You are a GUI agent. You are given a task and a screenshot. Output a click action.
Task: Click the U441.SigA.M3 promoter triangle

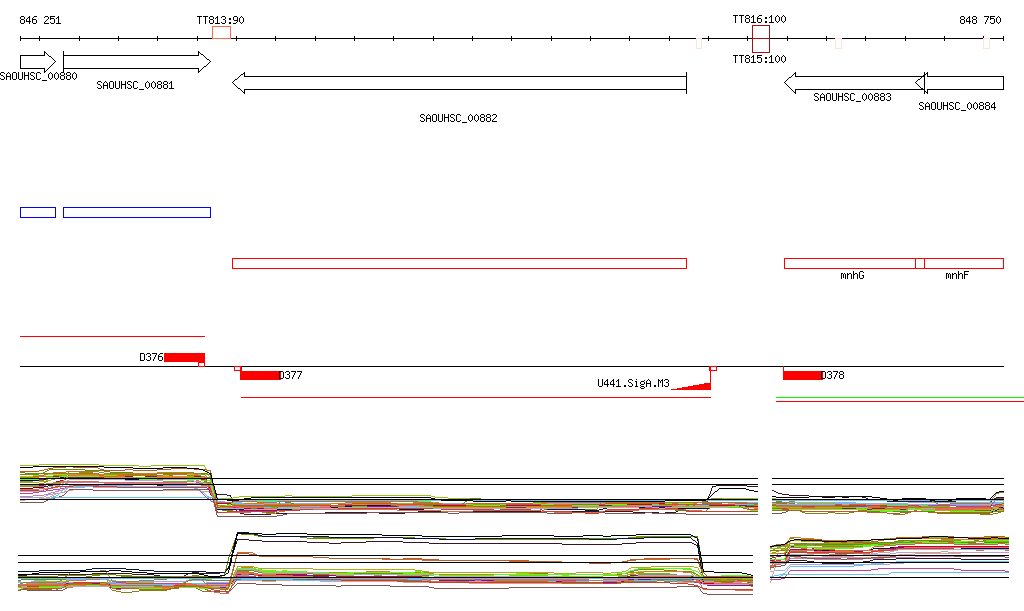[692, 386]
